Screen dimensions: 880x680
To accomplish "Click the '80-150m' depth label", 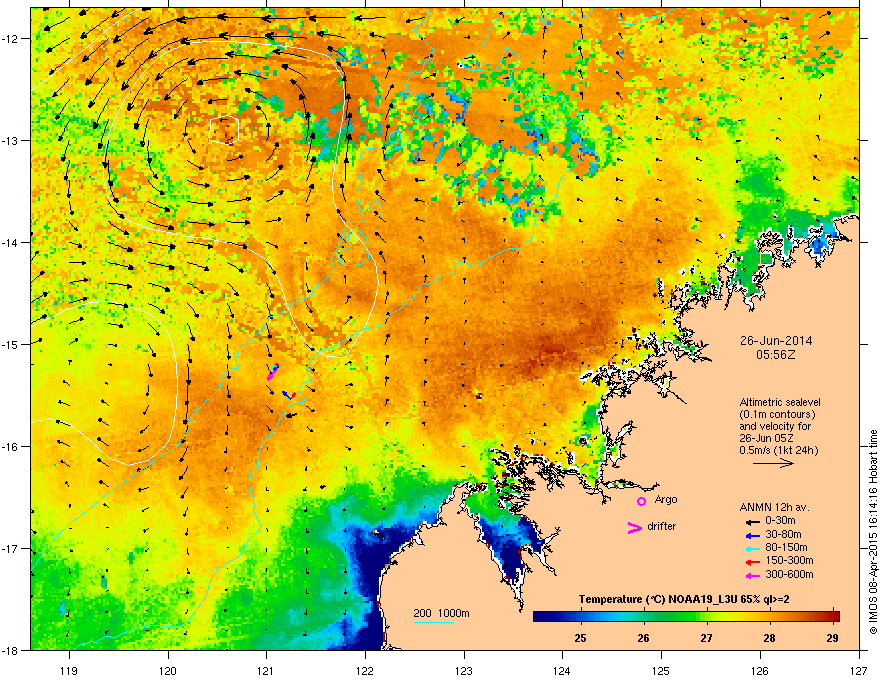I will click(786, 548).
